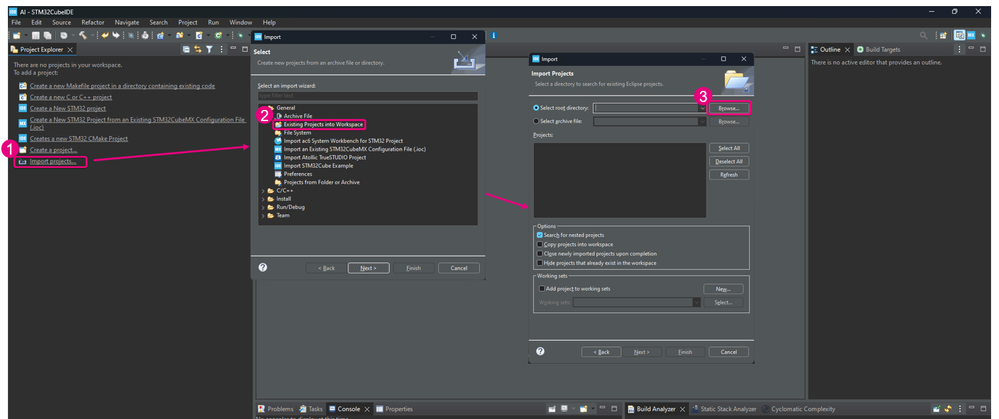Open the filter icon in Project Explorer
Image resolution: width=999 pixels, height=419 pixels.
[x=208, y=49]
